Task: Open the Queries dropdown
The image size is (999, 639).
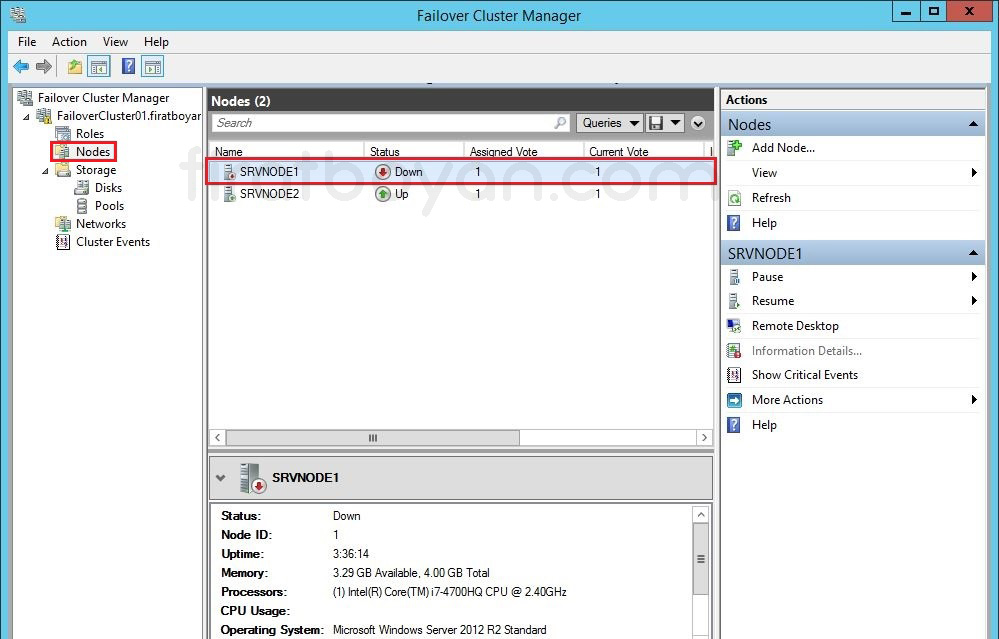Action: pos(610,123)
